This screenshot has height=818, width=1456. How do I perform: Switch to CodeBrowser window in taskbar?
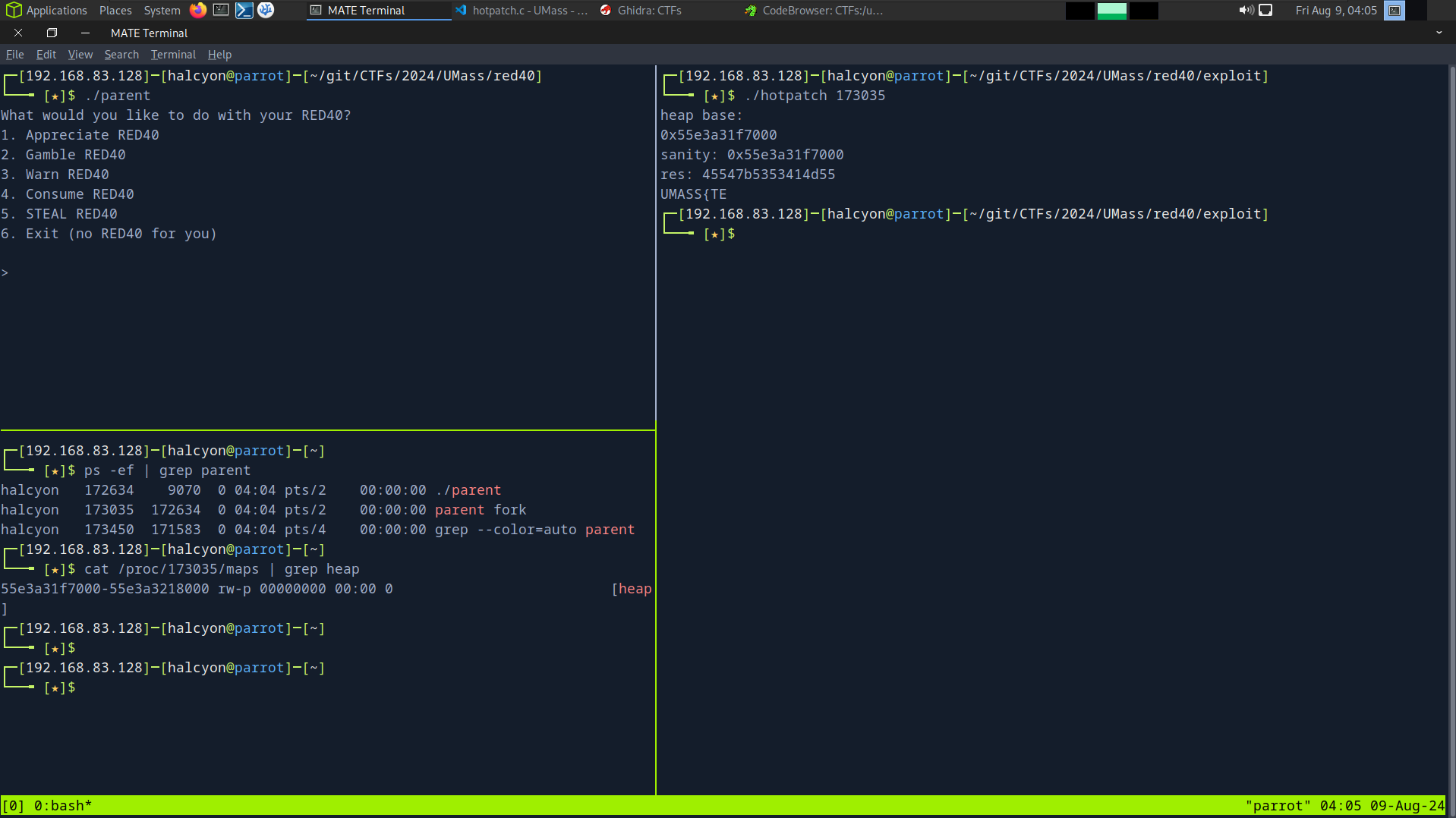pos(815,10)
